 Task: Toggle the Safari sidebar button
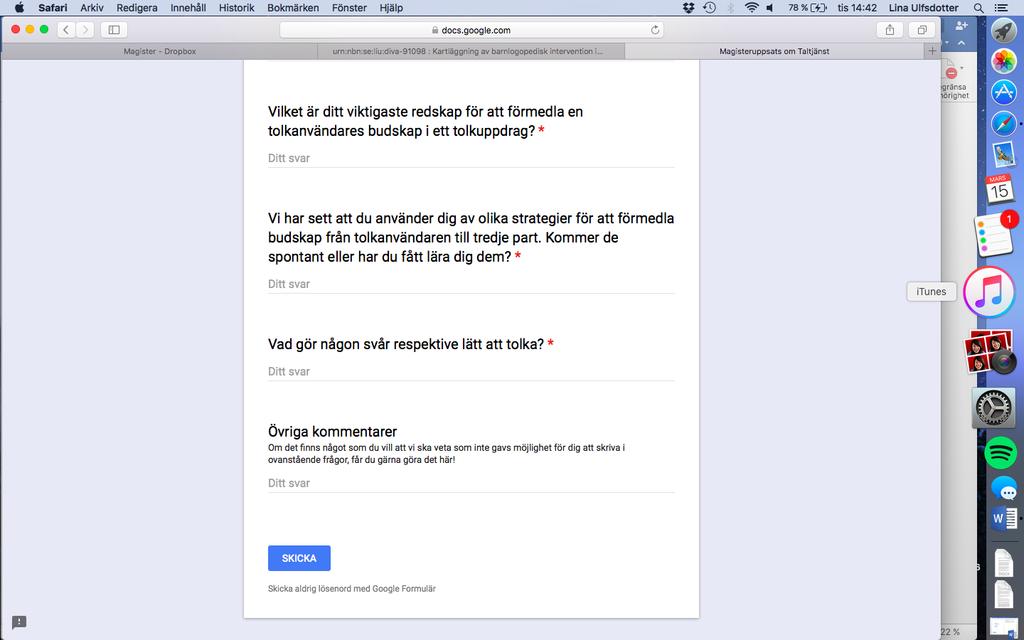pos(114,29)
